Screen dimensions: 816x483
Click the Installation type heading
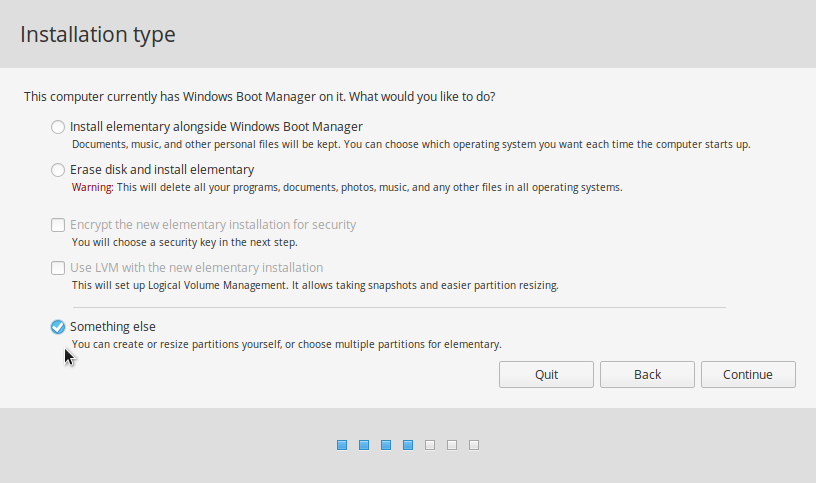98,34
